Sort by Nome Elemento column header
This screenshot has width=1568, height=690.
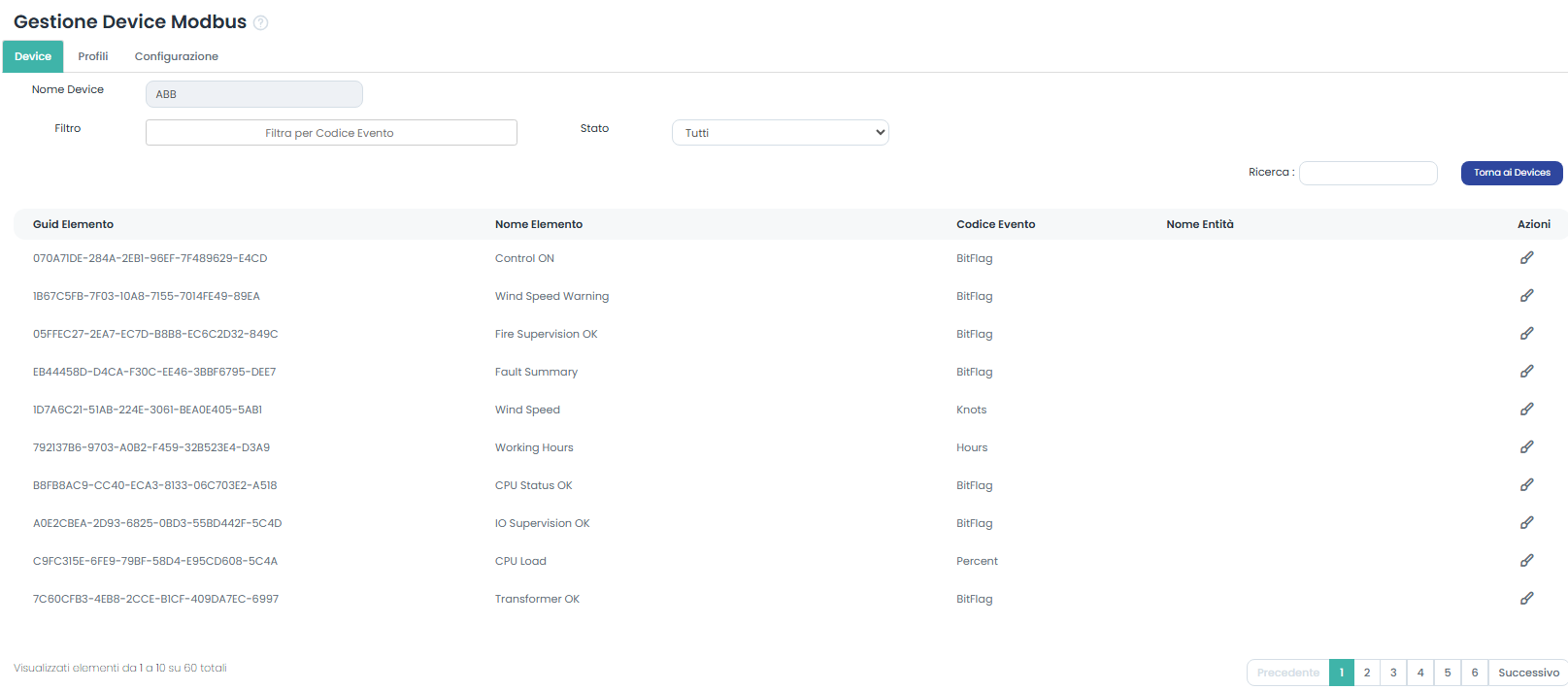point(539,224)
